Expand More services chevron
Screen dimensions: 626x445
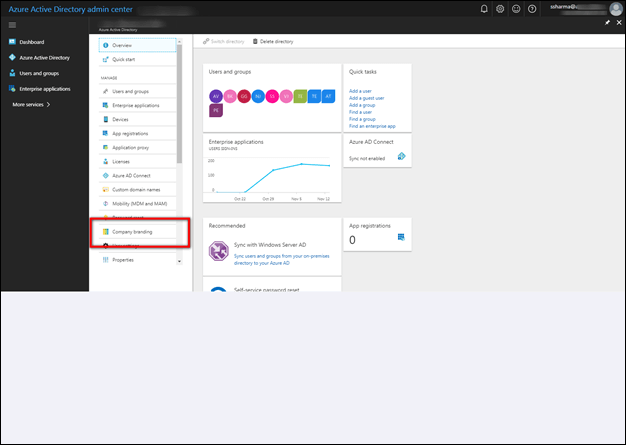pyautogui.click(x=48, y=105)
